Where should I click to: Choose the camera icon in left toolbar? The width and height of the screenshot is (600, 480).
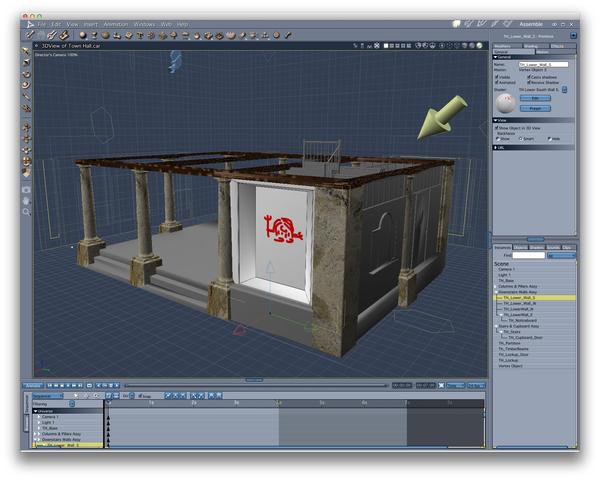(26, 189)
